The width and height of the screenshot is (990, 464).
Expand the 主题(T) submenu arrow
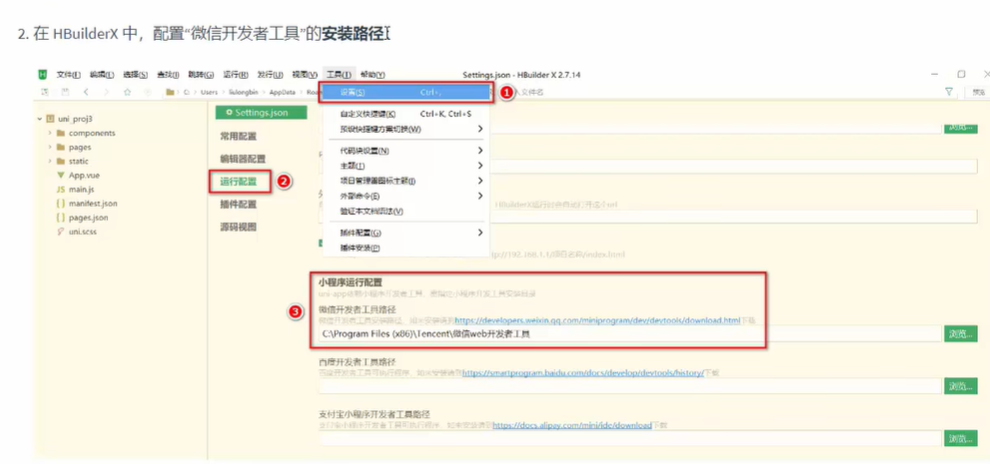(480, 165)
